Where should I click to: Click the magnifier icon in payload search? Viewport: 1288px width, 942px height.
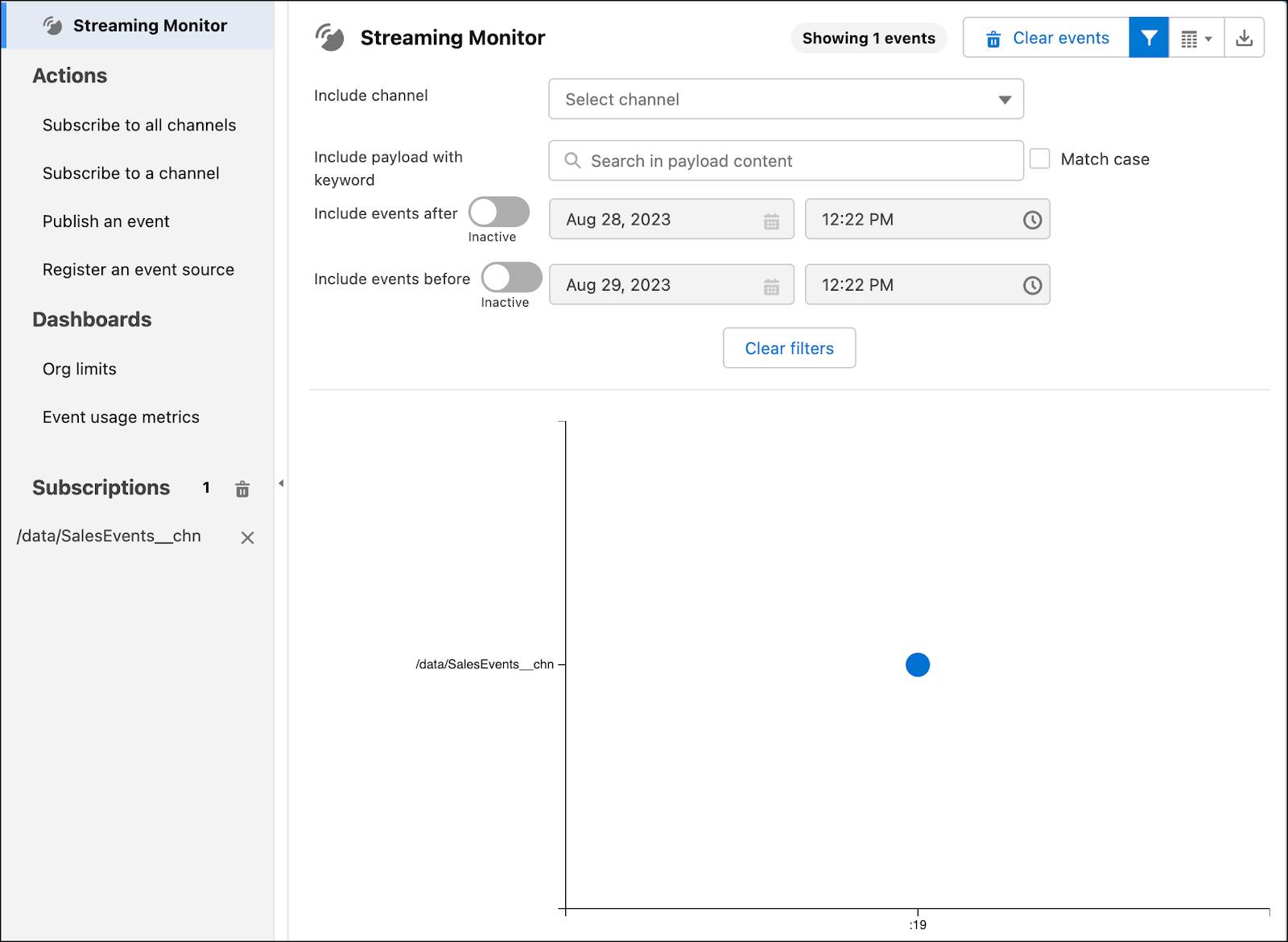[572, 161]
